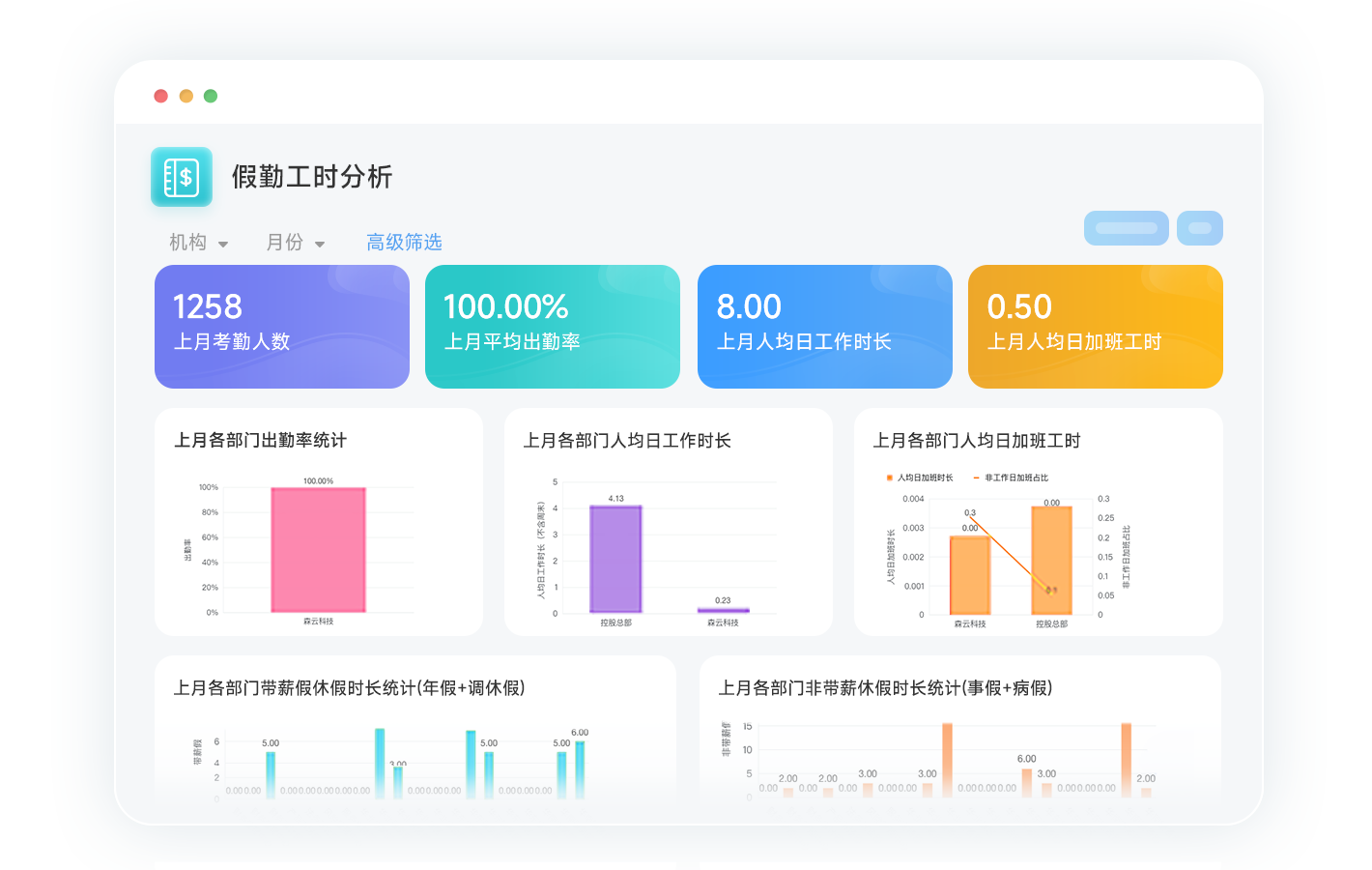Select the 上月平均出勤率 100.00% card
Screen dimensions: 1372x870
(x=553, y=327)
